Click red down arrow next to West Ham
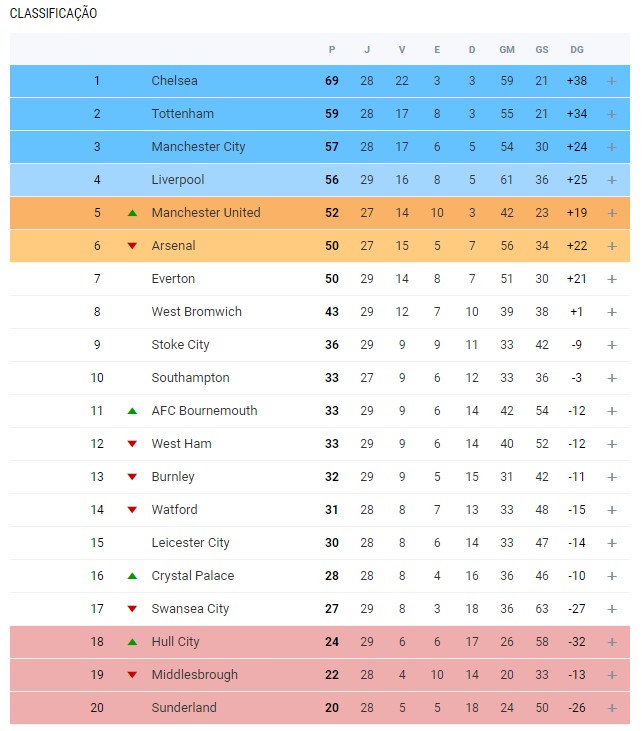 pyautogui.click(x=132, y=444)
